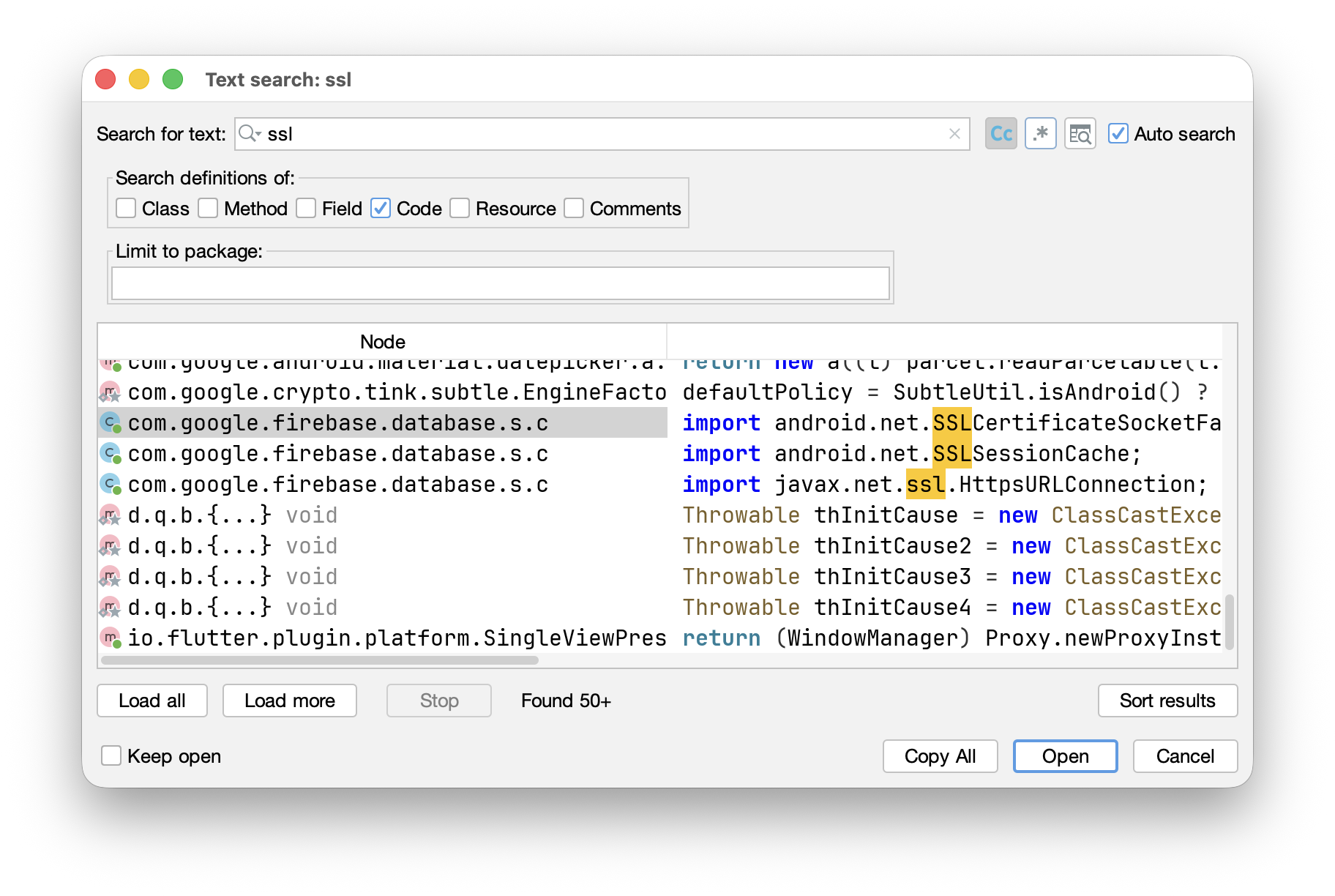
Task: Select the result importing SSLSessionCache
Action: point(660,453)
